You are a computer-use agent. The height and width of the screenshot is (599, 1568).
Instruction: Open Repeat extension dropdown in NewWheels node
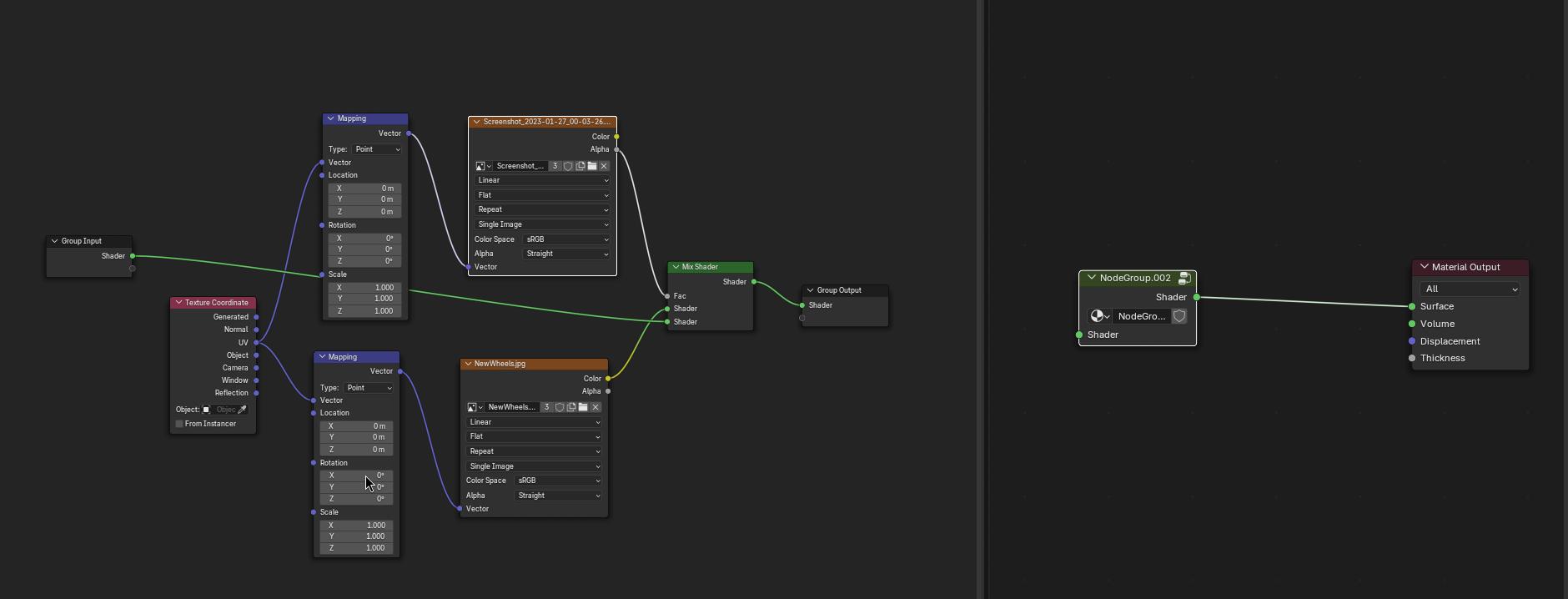534,451
